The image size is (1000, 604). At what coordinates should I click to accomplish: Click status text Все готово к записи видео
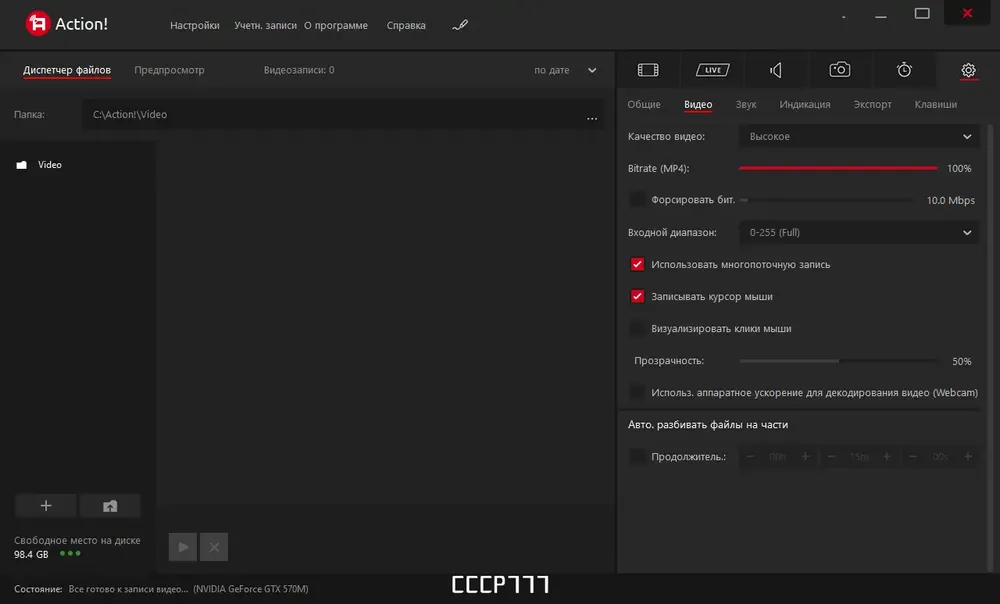pos(128,589)
